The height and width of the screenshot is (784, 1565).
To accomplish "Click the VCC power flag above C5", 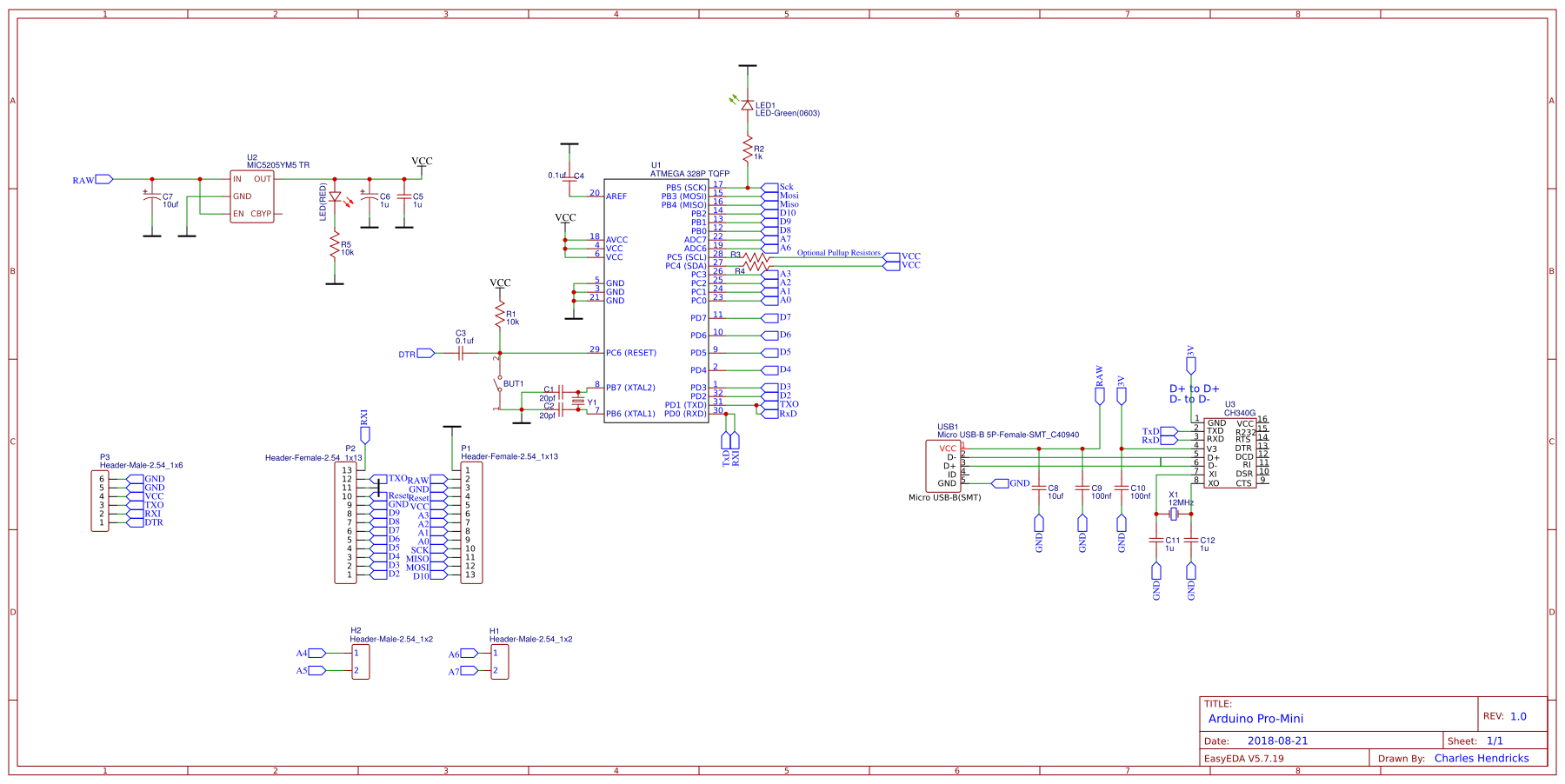I will 422,161.
